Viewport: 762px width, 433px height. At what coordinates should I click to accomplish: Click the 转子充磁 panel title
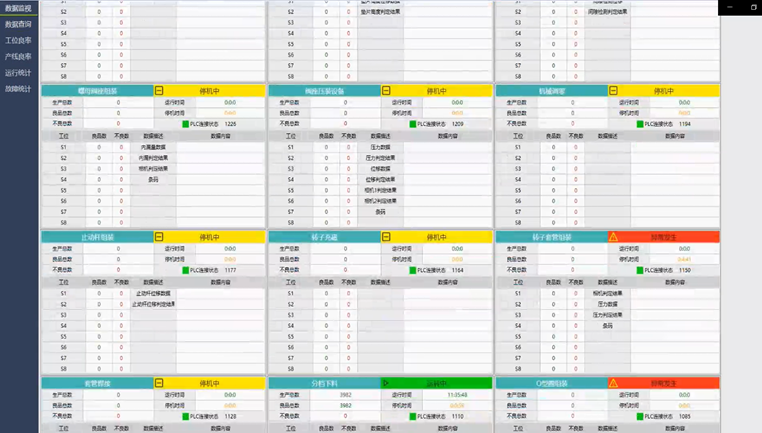tap(325, 237)
